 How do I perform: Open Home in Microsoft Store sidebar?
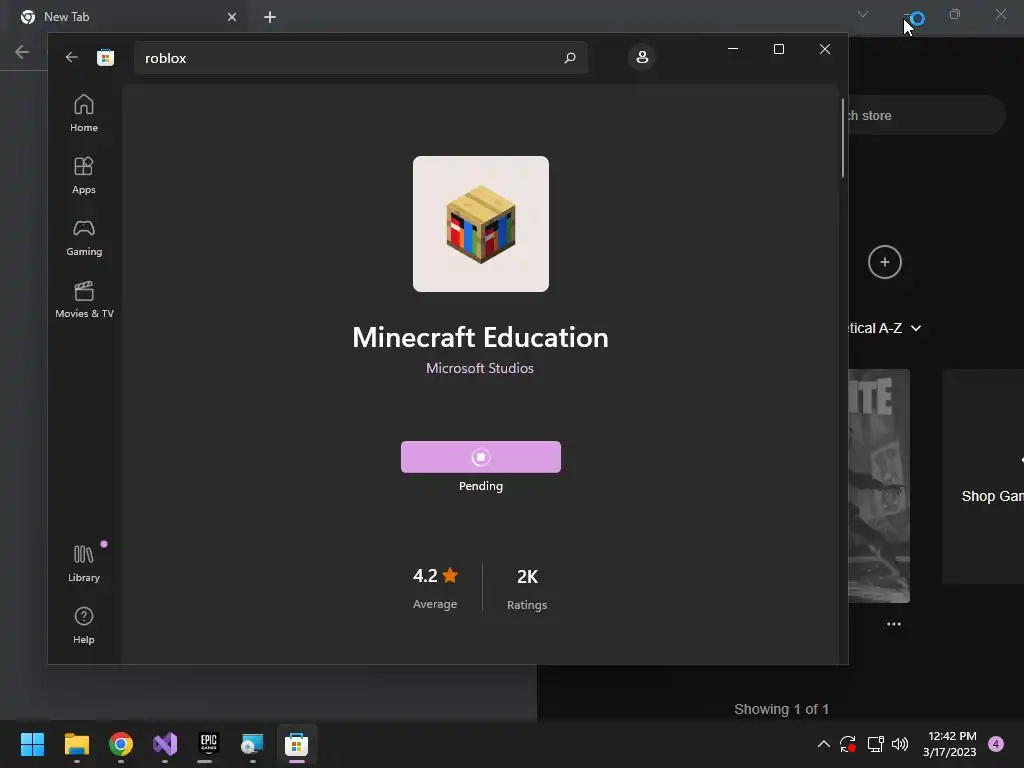coord(84,113)
